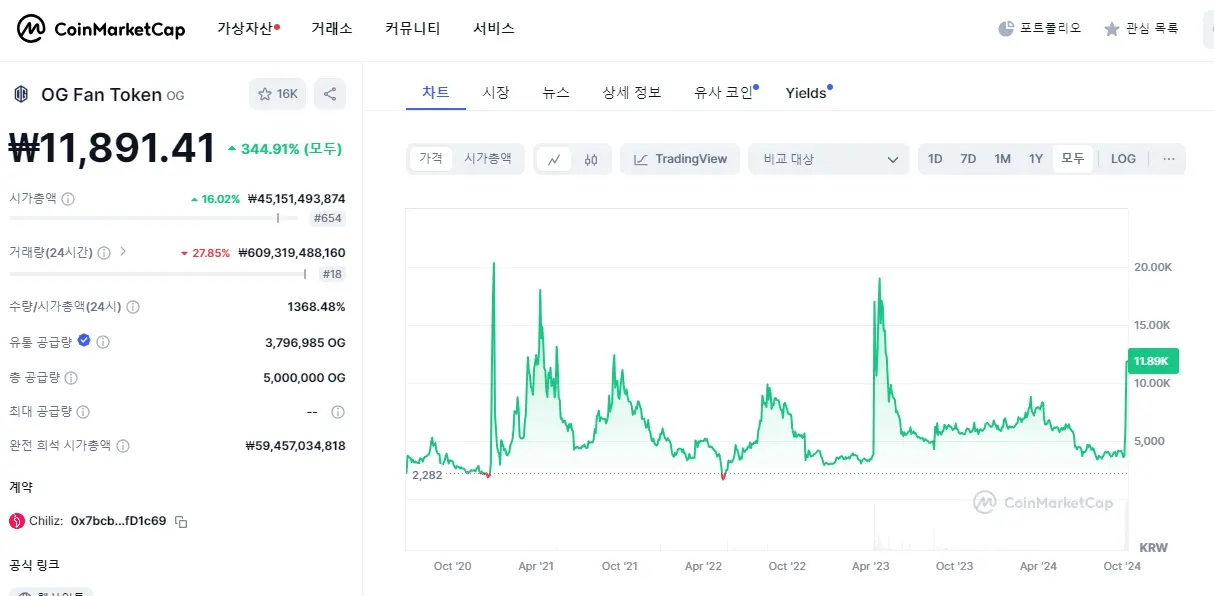1214x596 pixels.
Task: Switch chart to candlestick view icon
Action: tap(591, 159)
